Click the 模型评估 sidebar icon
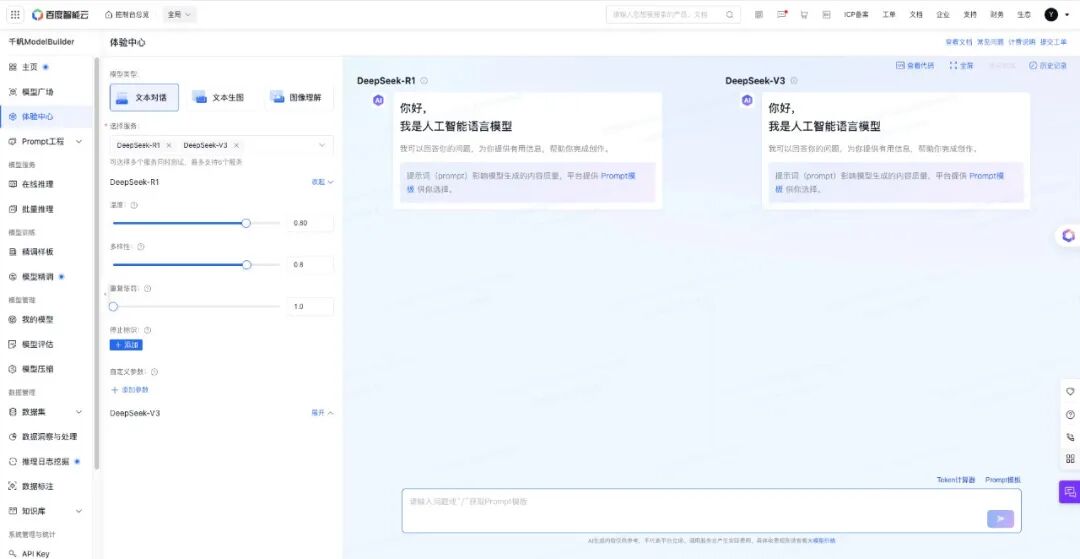The width and height of the screenshot is (1080, 559). (12, 344)
